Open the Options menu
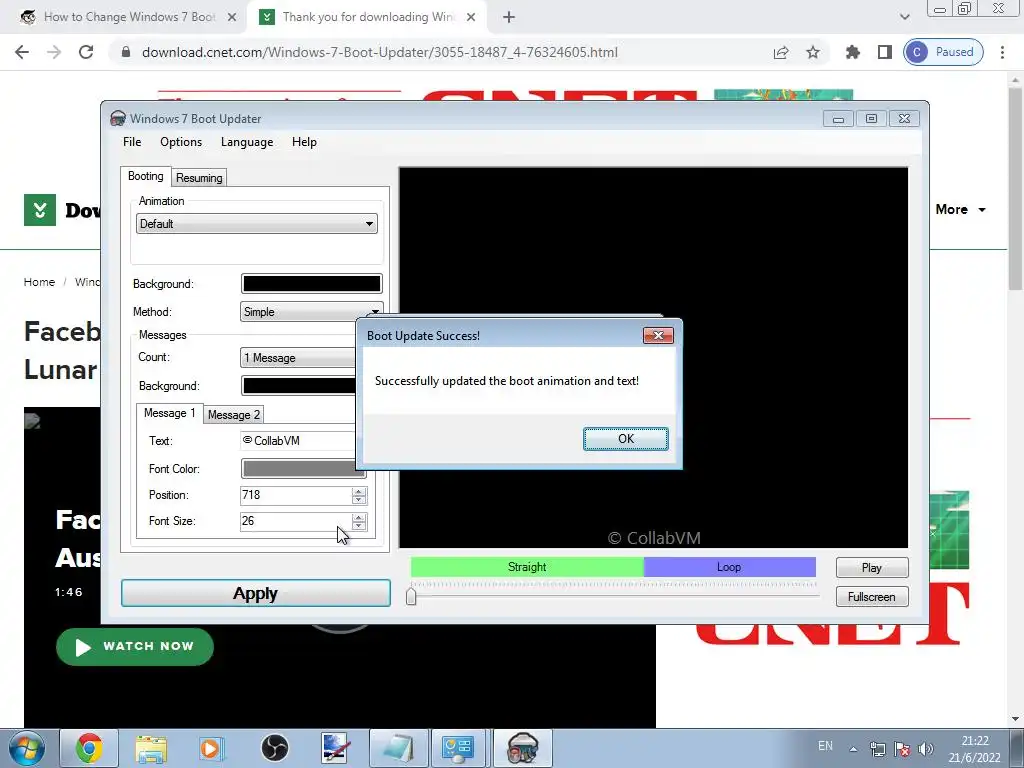Image resolution: width=1024 pixels, height=768 pixels. click(x=181, y=142)
